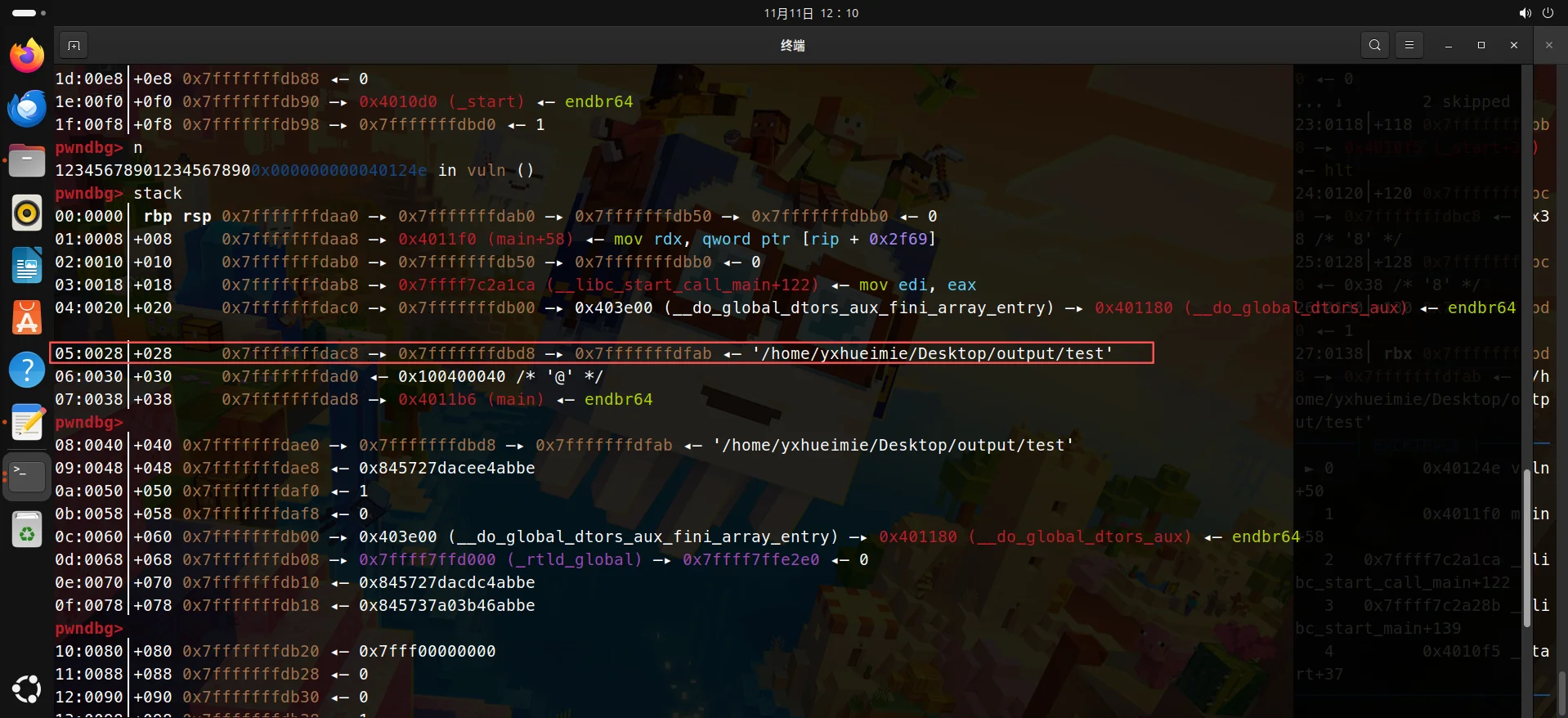Open the power system menu
This screenshot has width=1568, height=718.
1548,13
